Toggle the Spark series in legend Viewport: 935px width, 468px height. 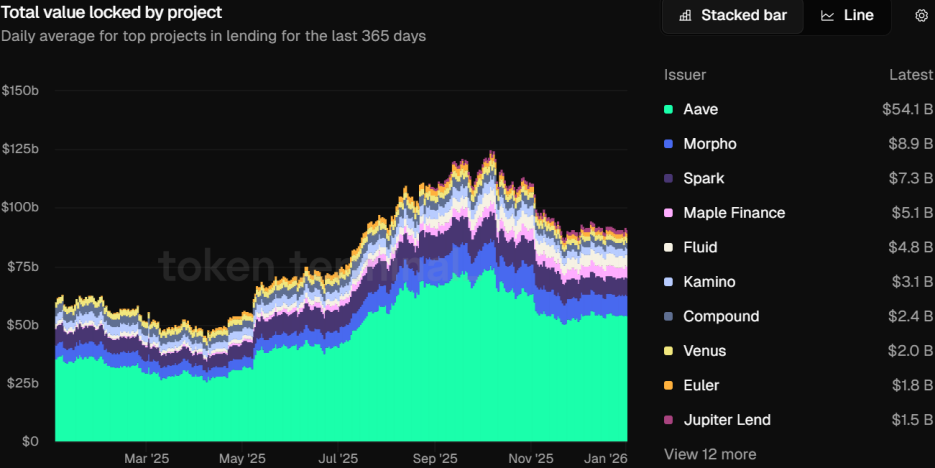703,178
